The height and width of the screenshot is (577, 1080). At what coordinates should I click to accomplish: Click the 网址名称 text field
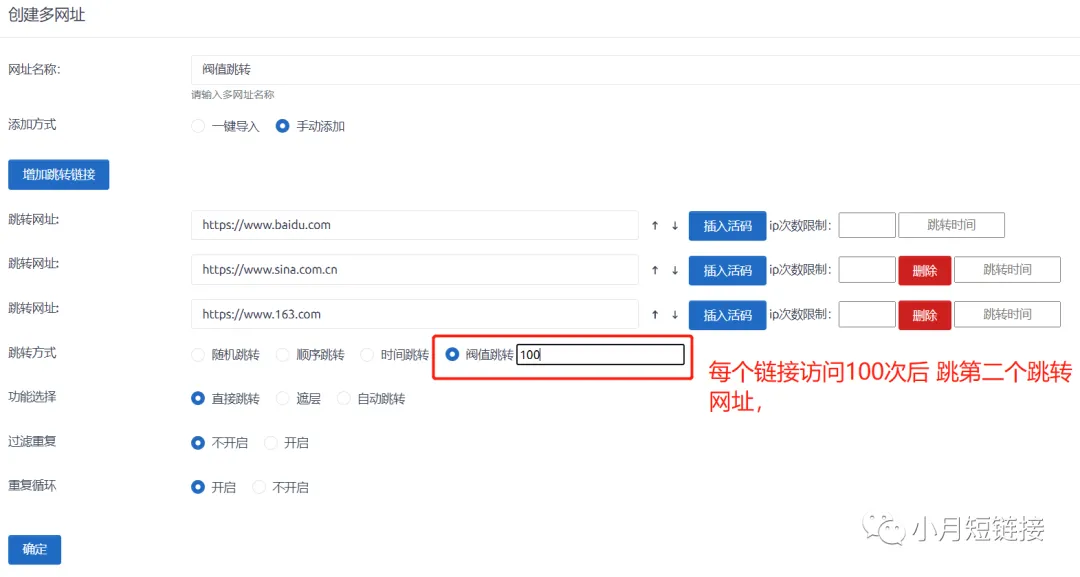pos(630,70)
